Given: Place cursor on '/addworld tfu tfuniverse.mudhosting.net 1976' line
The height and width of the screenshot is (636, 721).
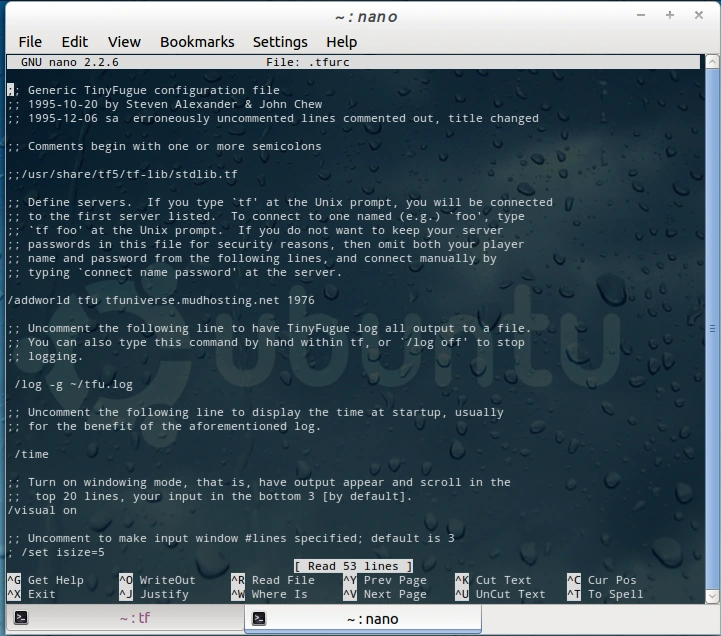Looking at the screenshot, I should coord(161,300).
